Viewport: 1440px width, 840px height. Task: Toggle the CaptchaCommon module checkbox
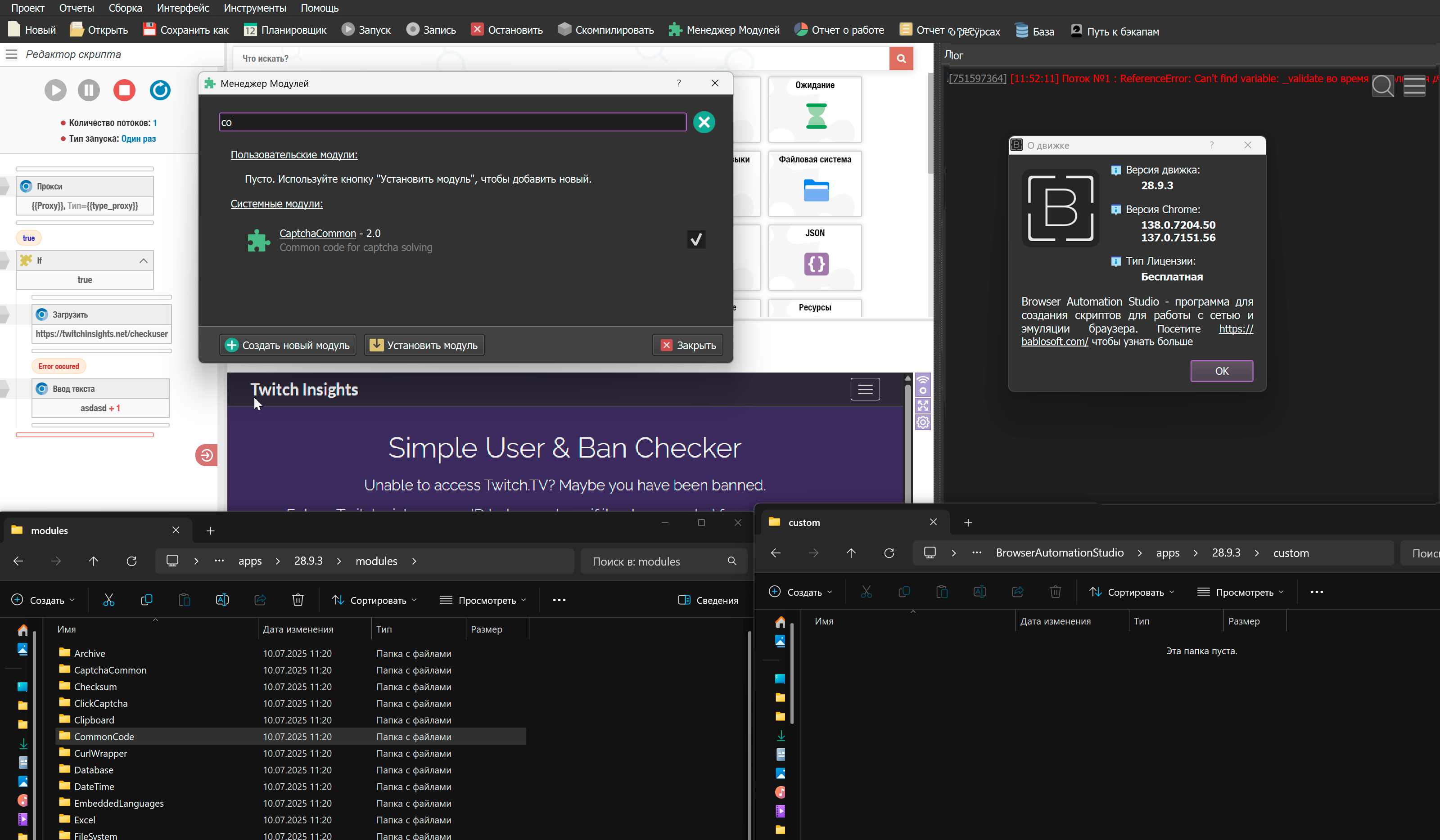coord(695,239)
